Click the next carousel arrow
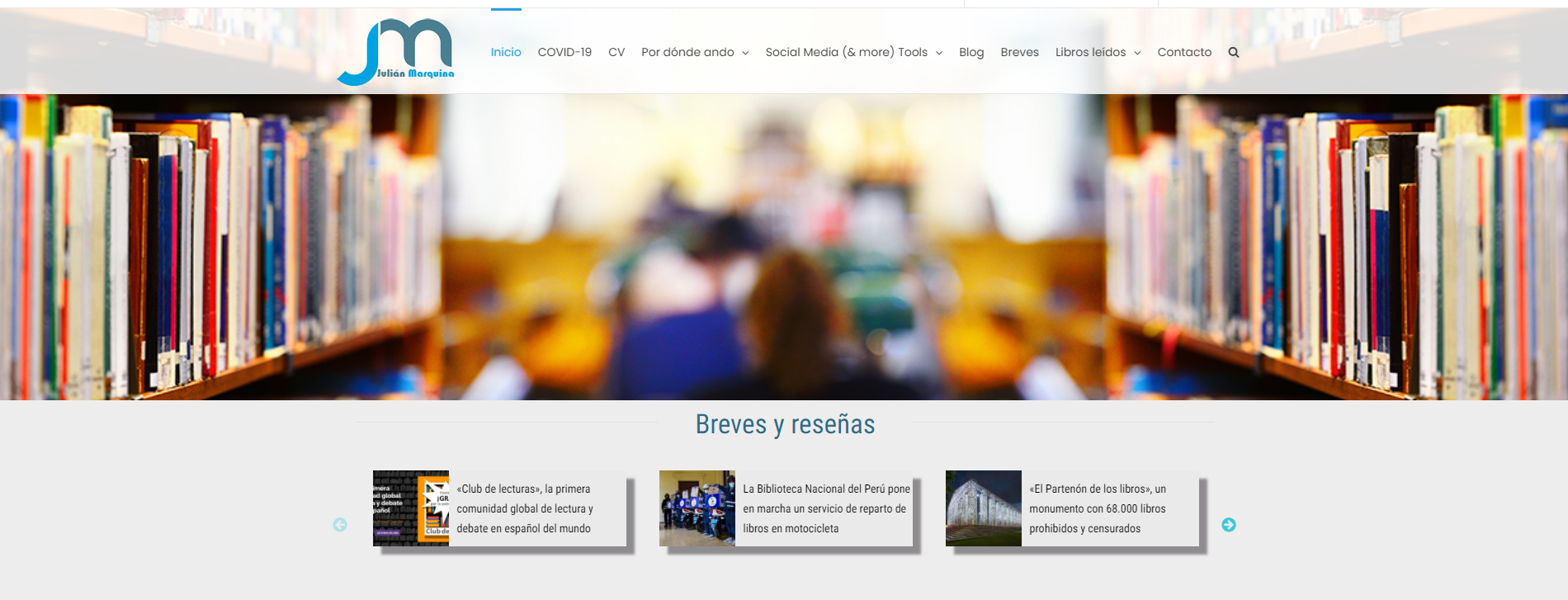This screenshot has height=600, width=1568. 1228,525
